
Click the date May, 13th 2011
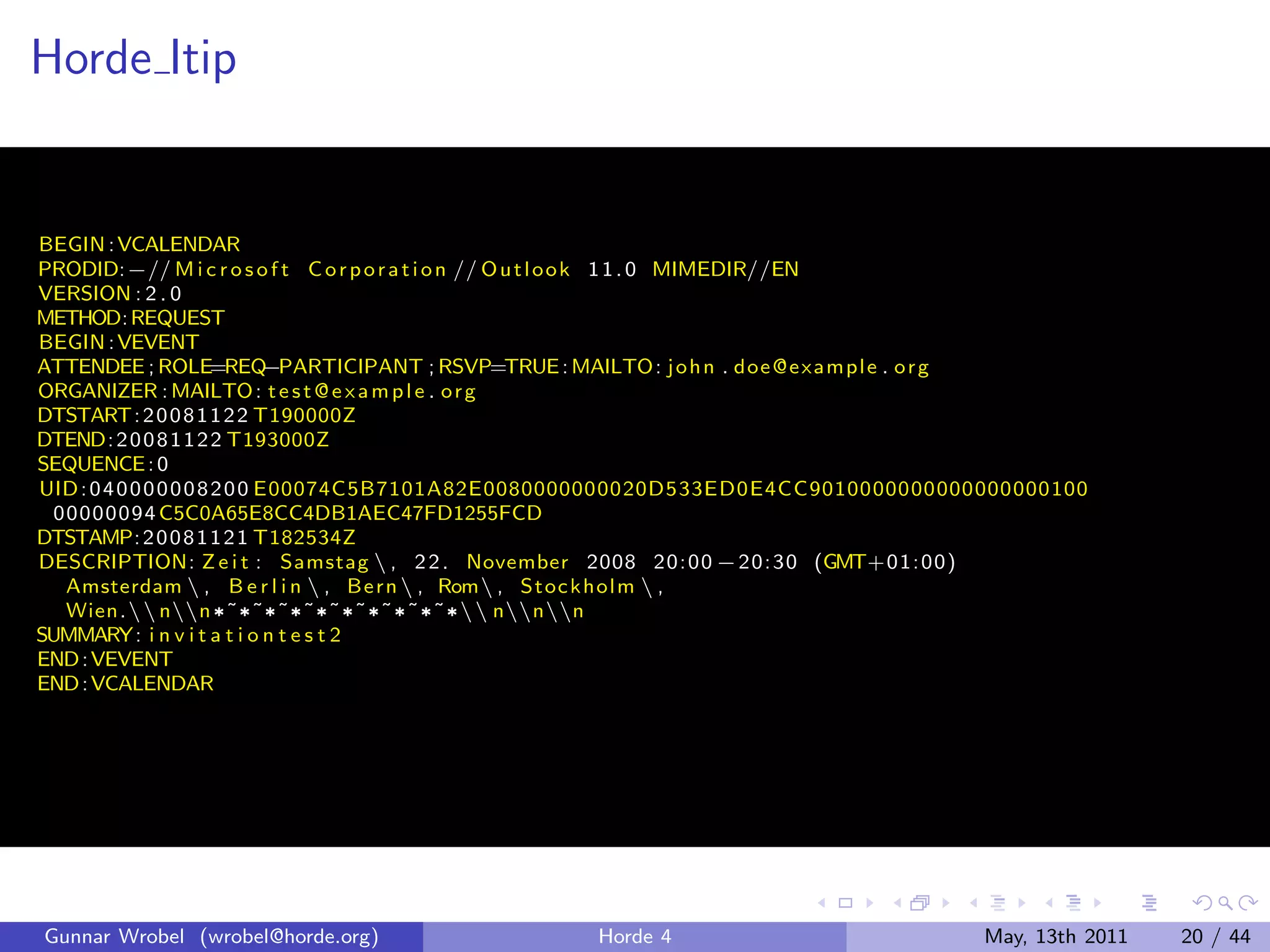pos(1056,937)
